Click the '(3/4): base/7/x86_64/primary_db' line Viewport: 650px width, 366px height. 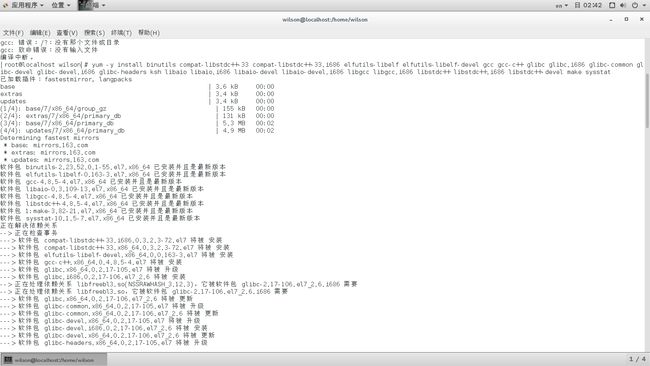pos(137,123)
